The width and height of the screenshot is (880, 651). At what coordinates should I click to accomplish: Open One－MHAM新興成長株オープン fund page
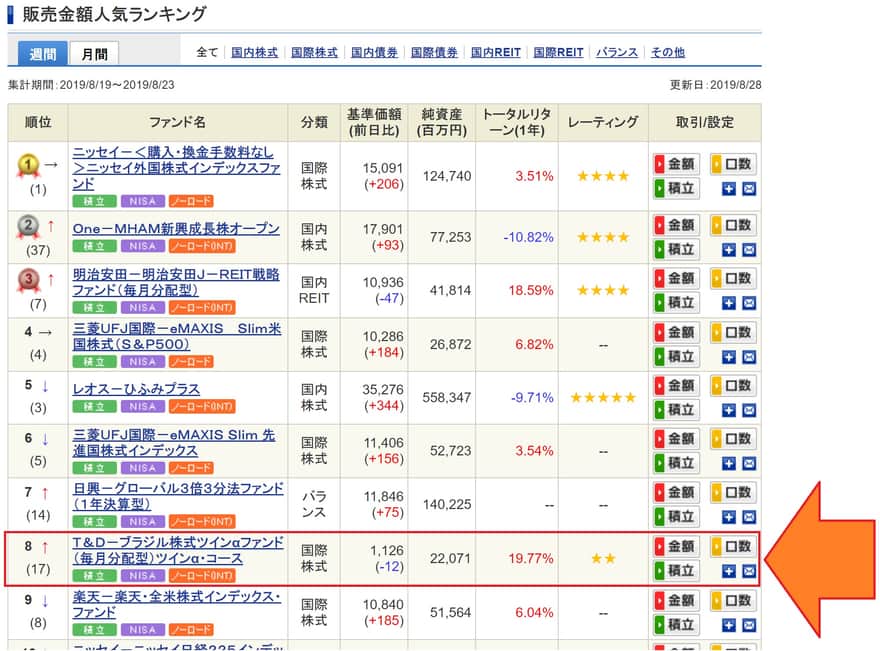(176, 229)
